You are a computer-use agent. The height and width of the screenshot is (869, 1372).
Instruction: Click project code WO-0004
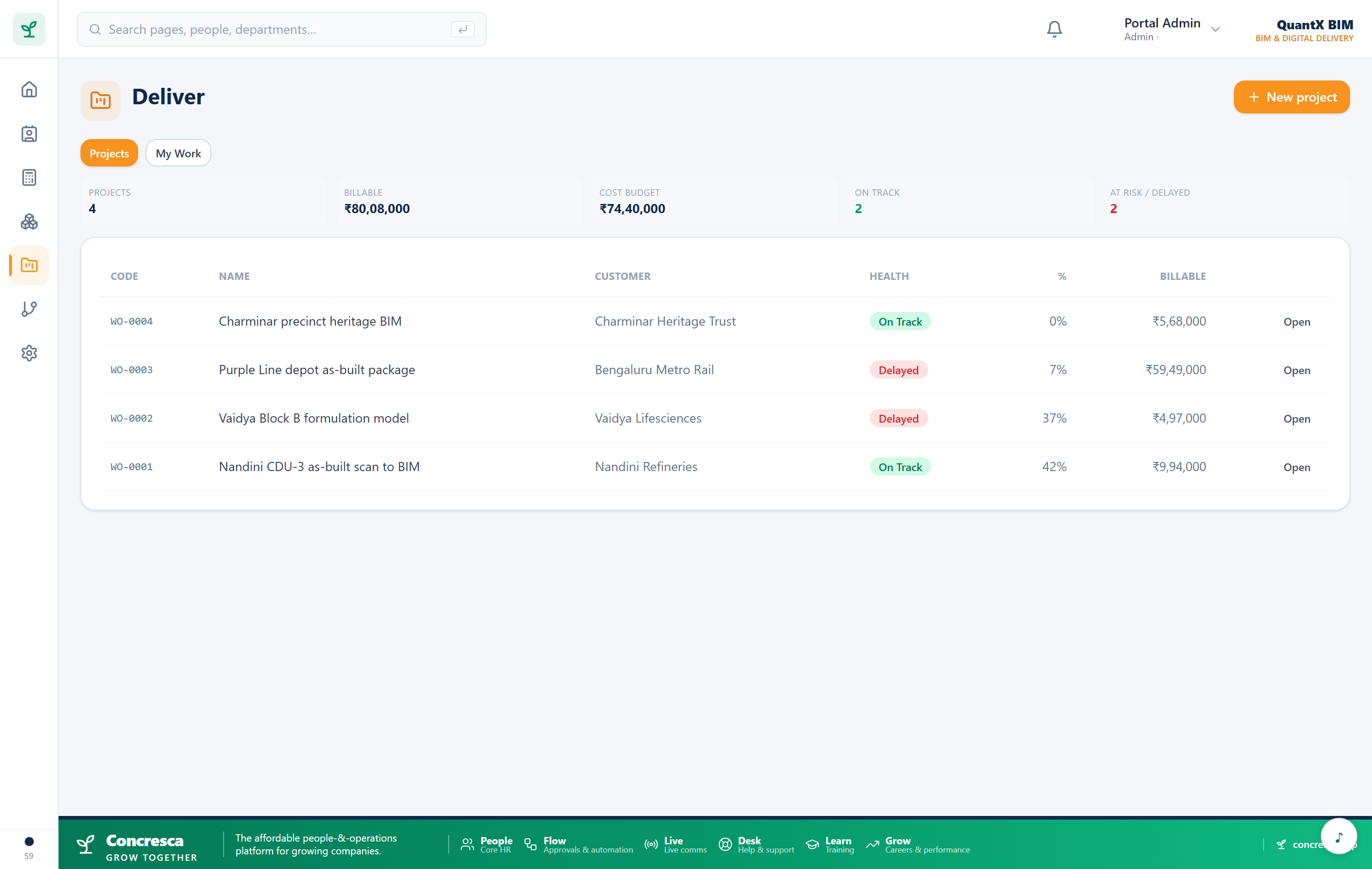132,322
